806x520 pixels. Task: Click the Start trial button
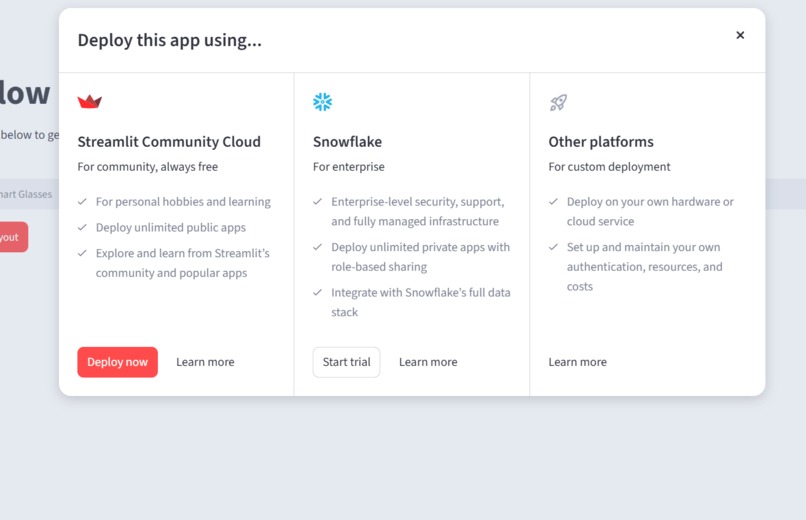click(x=346, y=362)
